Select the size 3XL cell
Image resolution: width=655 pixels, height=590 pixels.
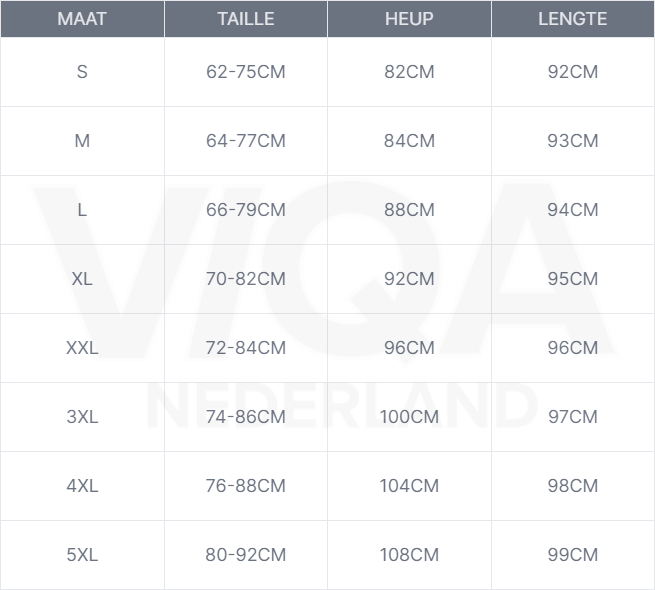pyautogui.click(x=82, y=417)
